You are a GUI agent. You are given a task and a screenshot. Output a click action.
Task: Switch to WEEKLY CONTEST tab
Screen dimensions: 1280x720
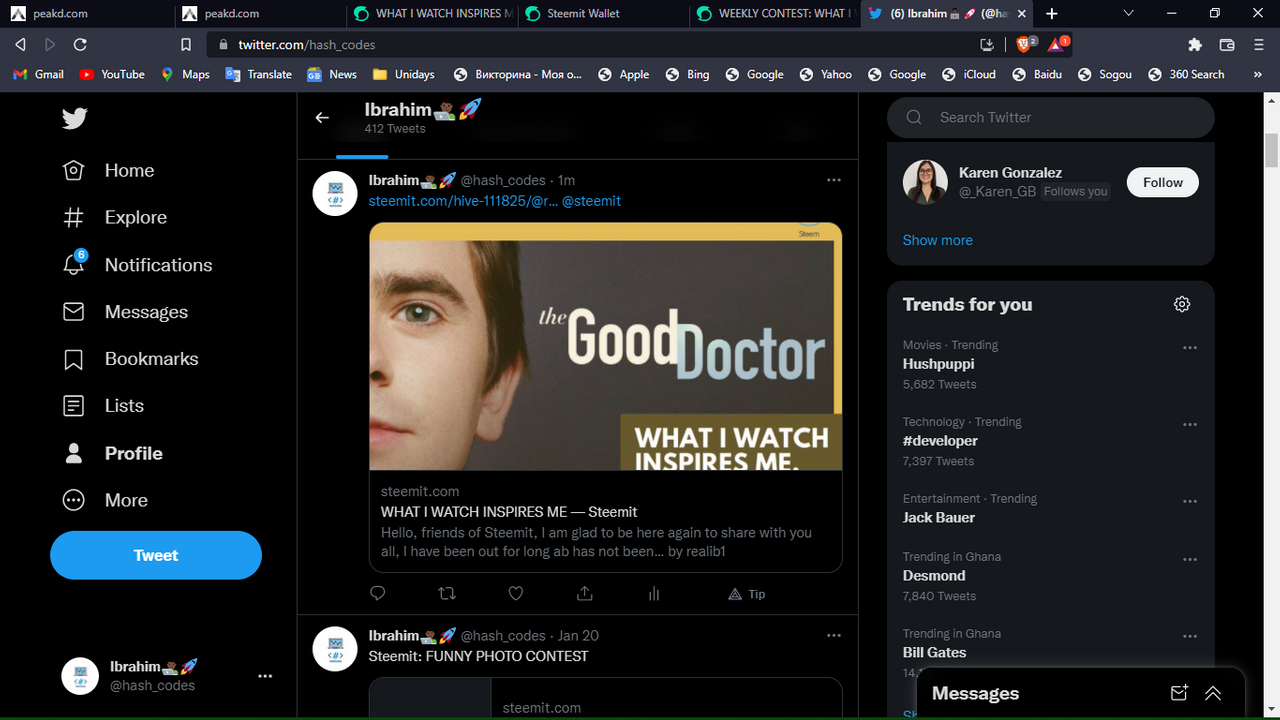774,14
